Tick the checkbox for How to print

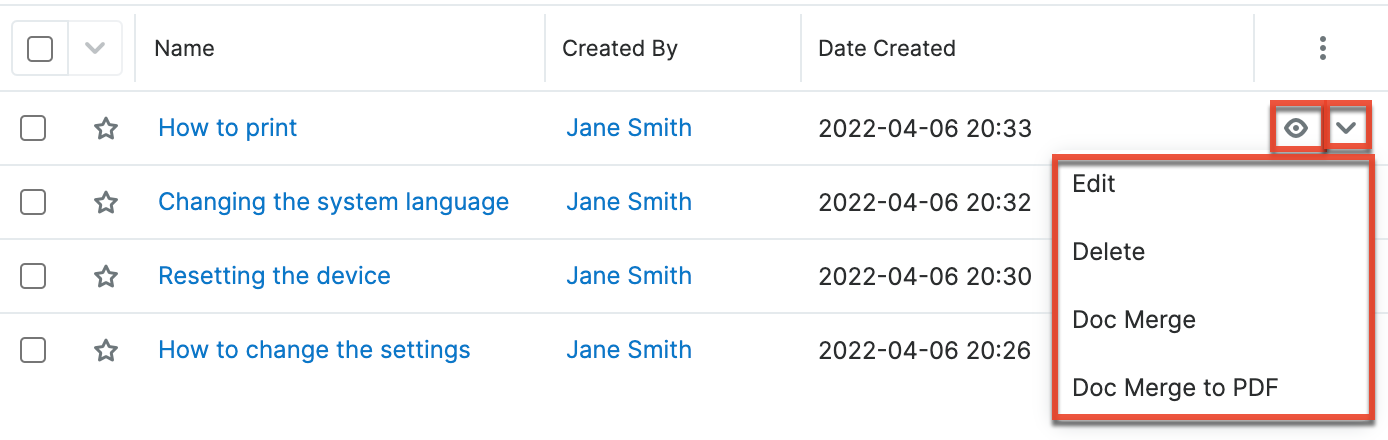33,128
